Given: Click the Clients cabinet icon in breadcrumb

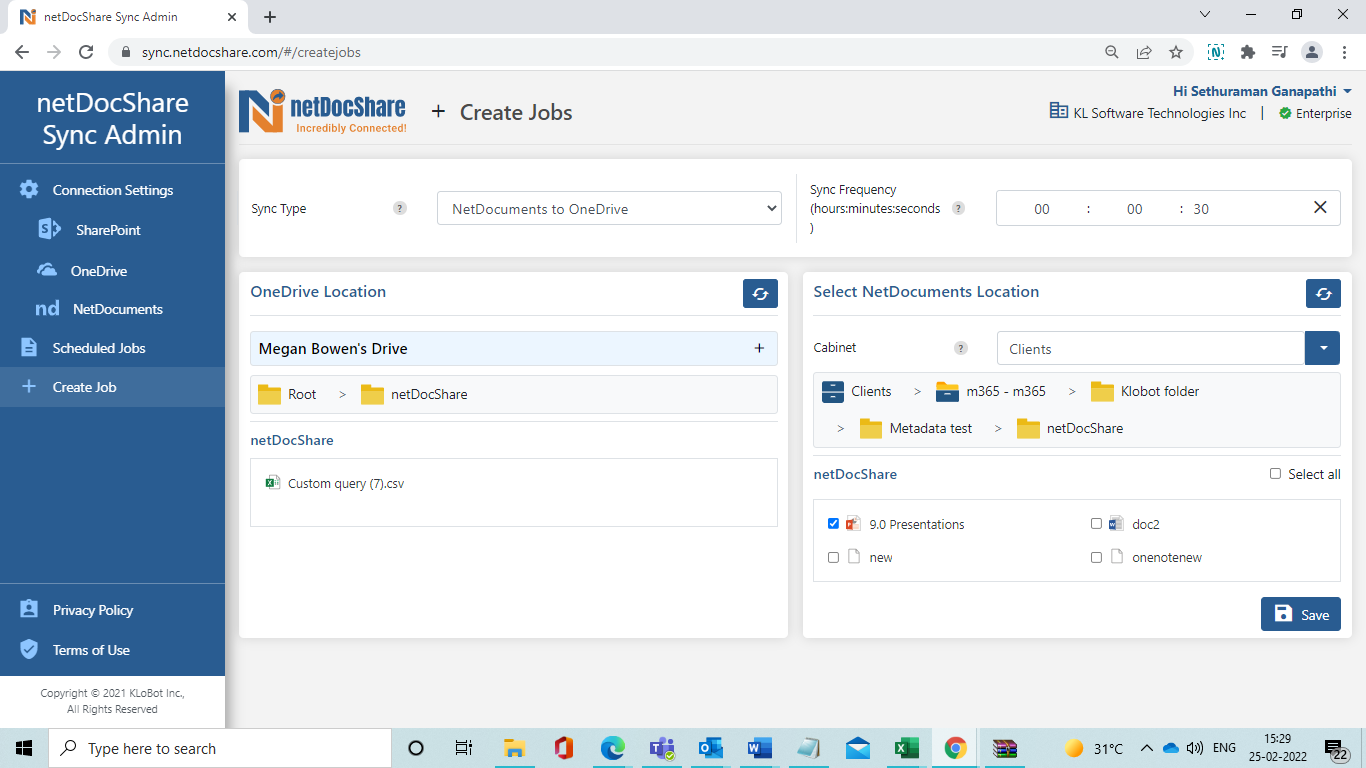Looking at the screenshot, I should 833,391.
